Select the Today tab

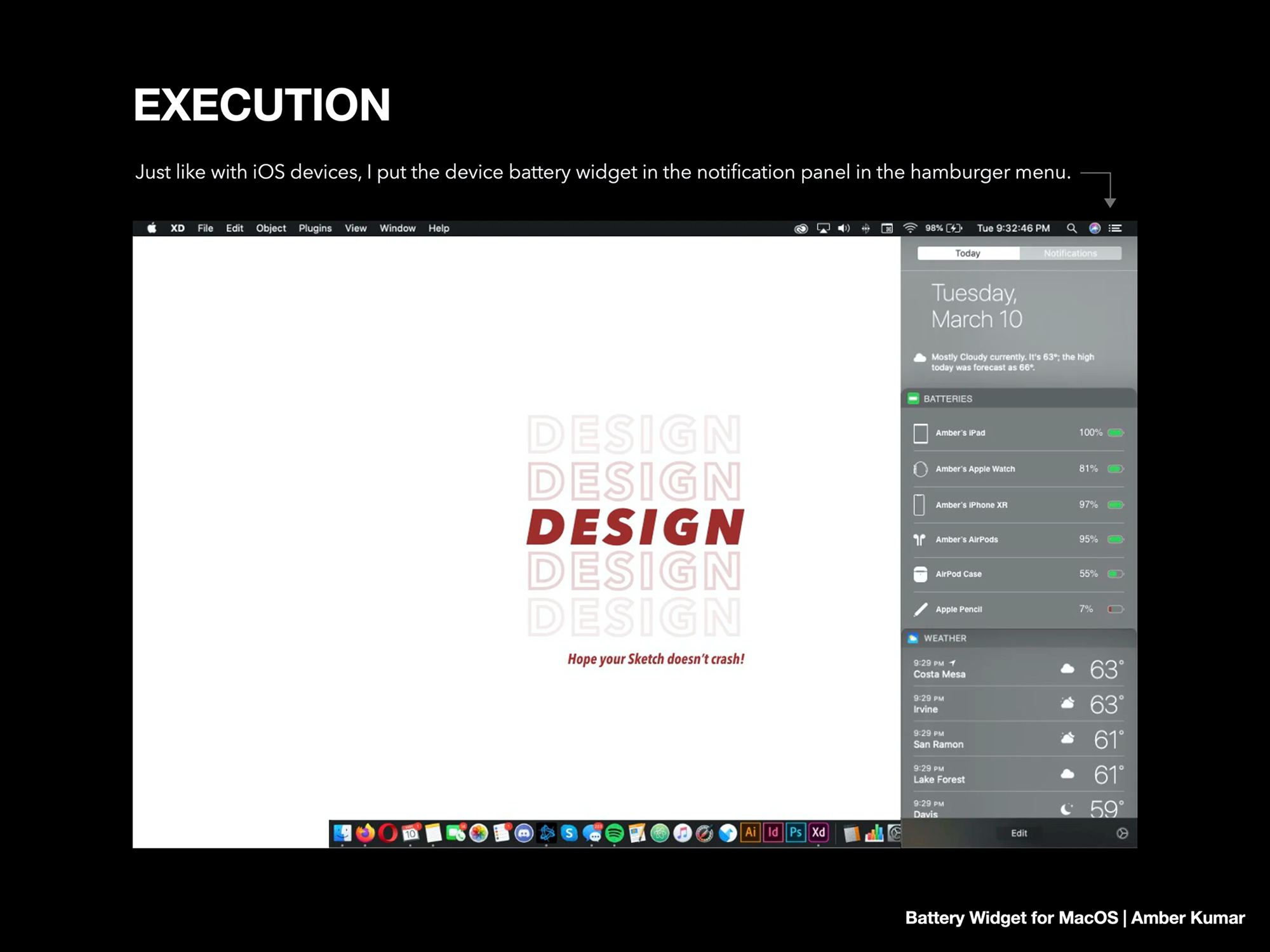[x=968, y=253]
